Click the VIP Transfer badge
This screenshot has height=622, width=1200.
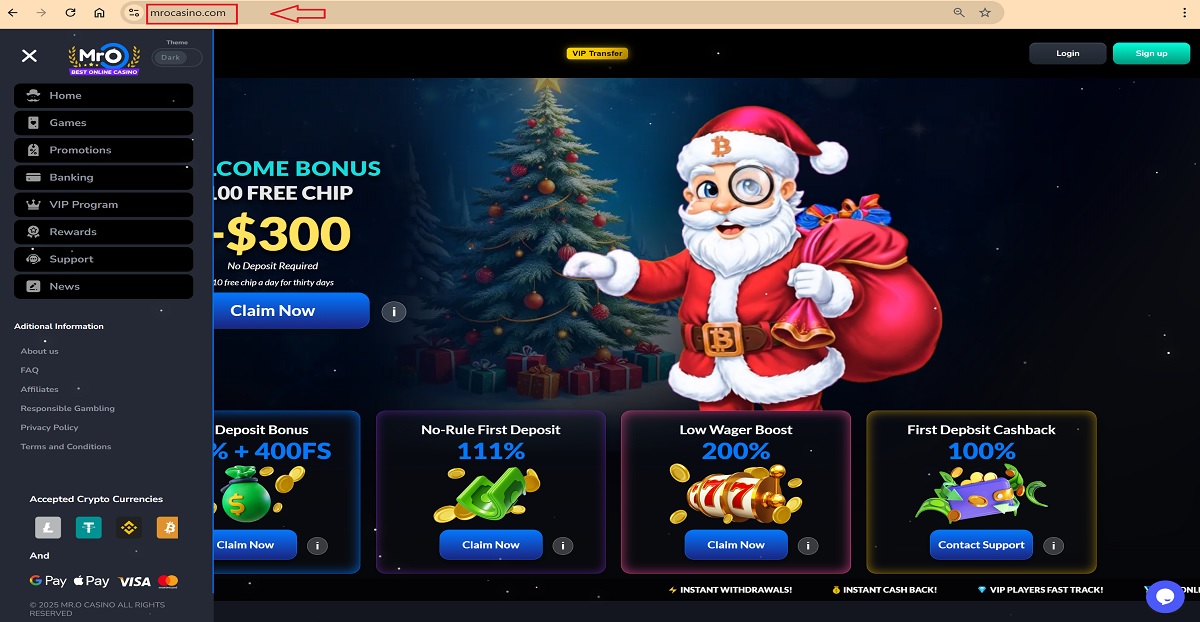coord(597,54)
